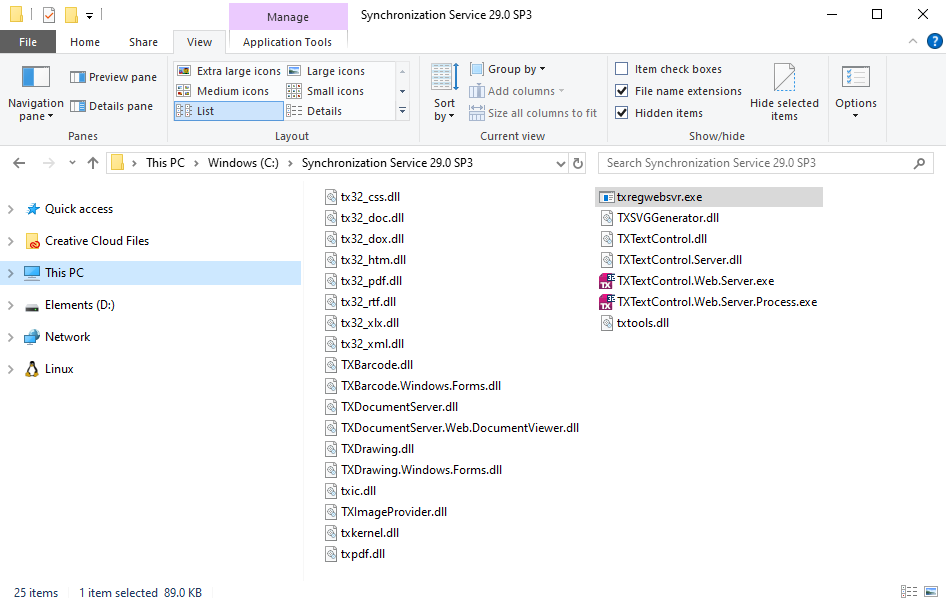The height and width of the screenshot is (604, 946).
Task: Switch to the Share tab
Action: point(143,42)
